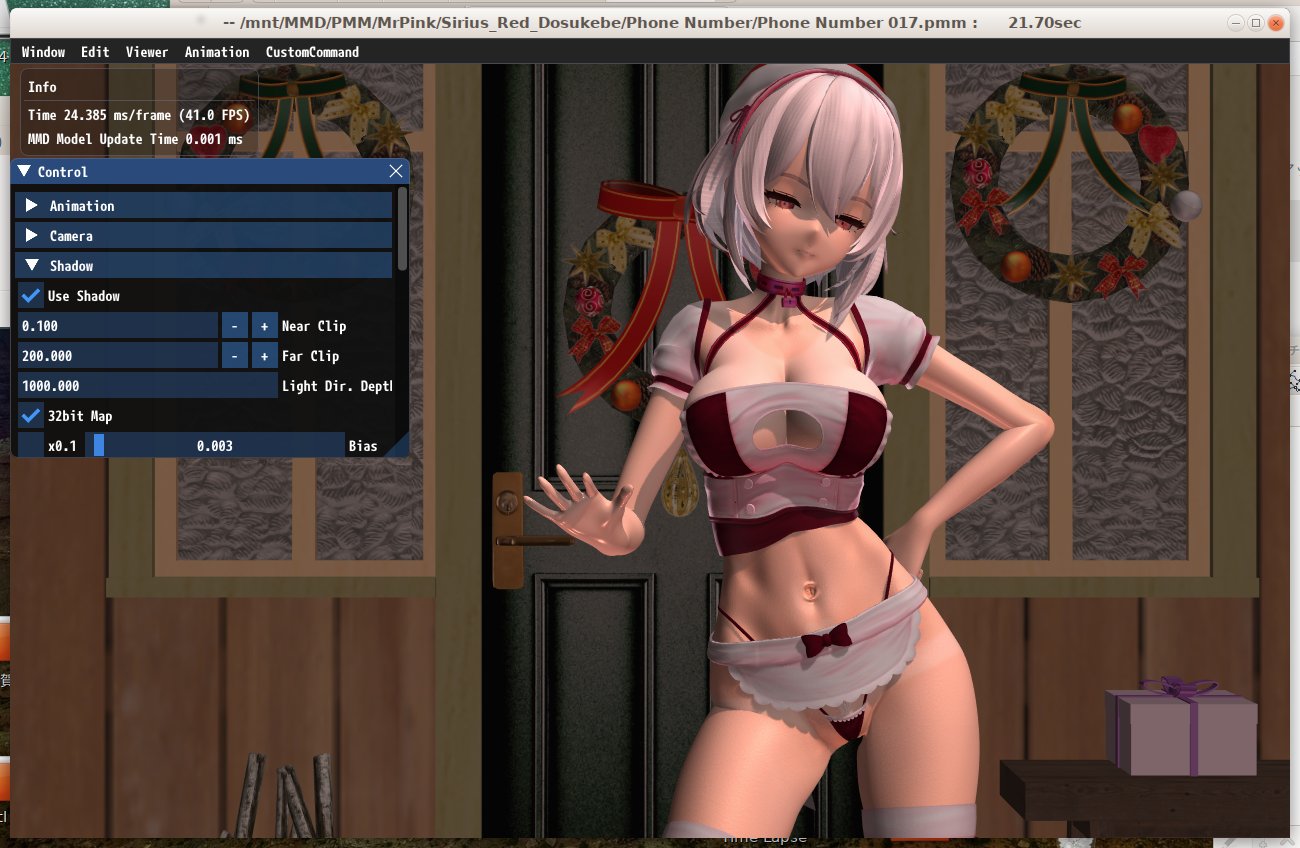Screen dimensions: 1300x848
Task: Open the CustomCommand menu
Action: click(x=312, y=52)
